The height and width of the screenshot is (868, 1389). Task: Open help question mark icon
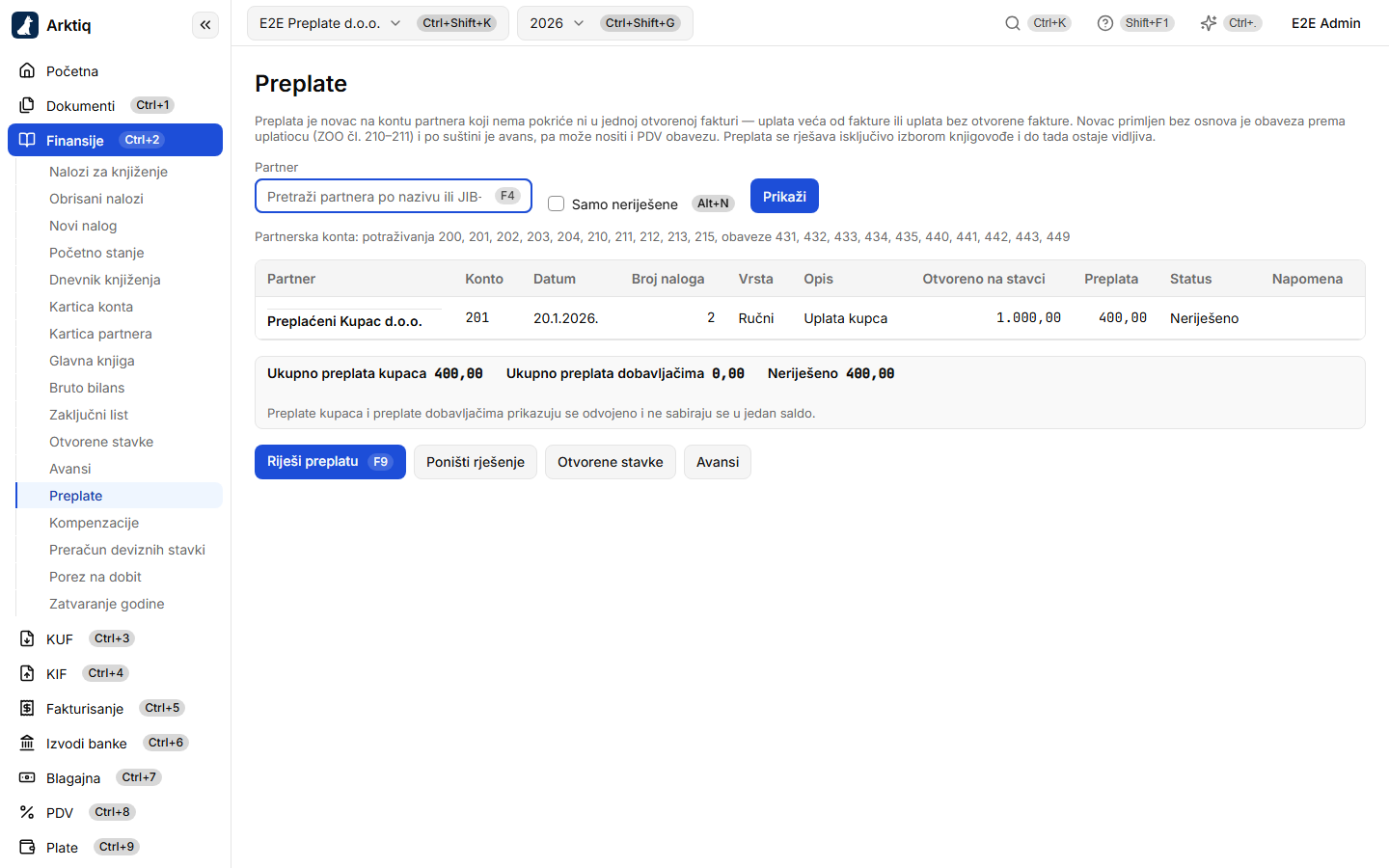tap(1105, 23)
